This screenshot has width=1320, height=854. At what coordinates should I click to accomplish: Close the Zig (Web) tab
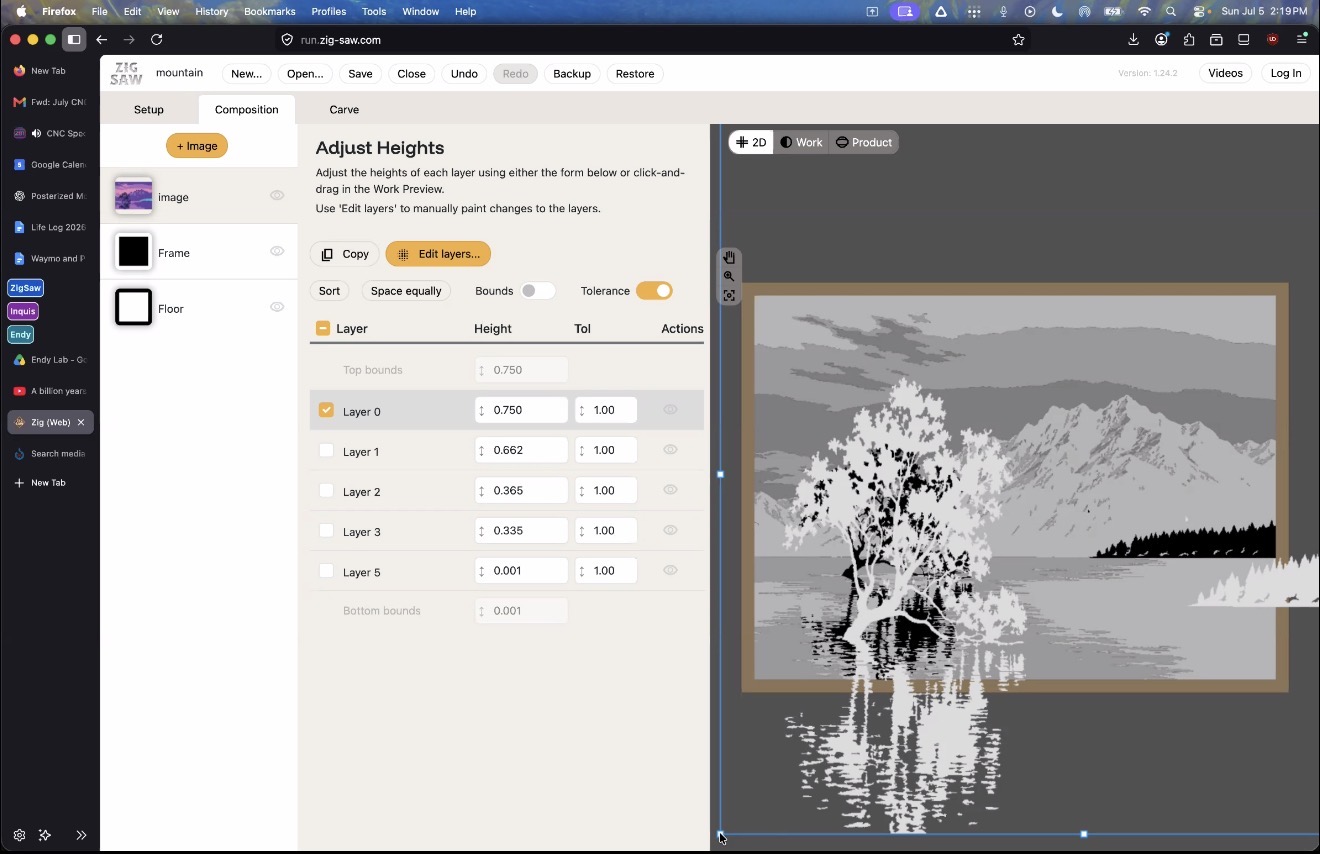coord(82,422)
